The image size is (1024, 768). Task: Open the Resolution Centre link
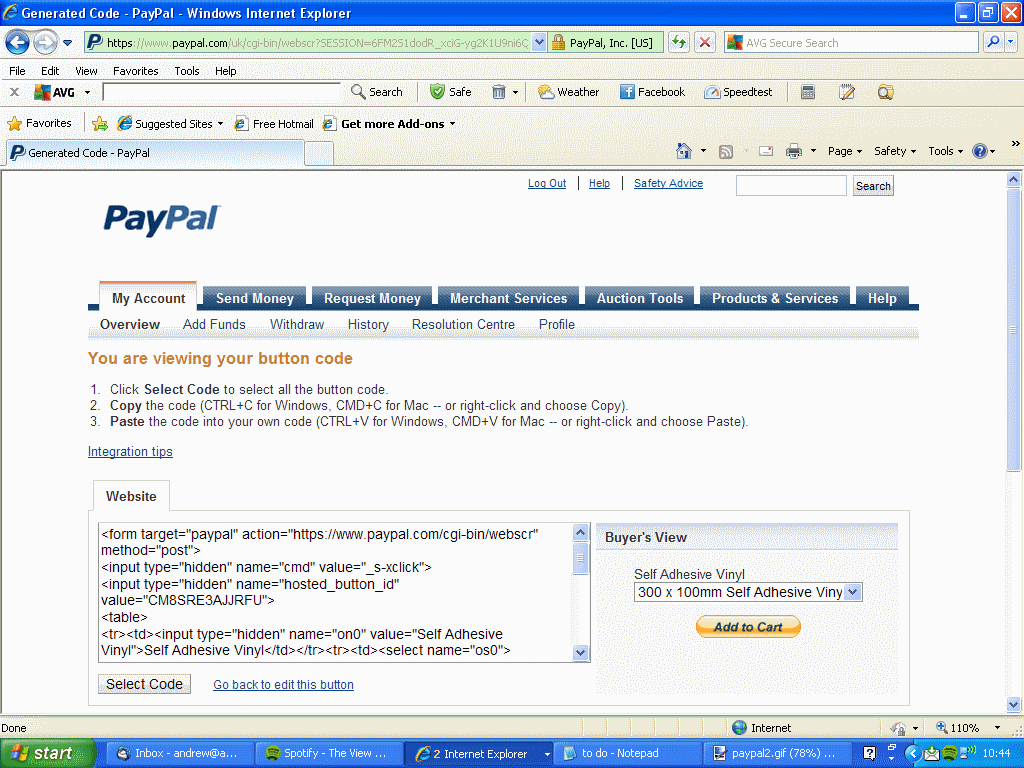click(x=463, y=325)
